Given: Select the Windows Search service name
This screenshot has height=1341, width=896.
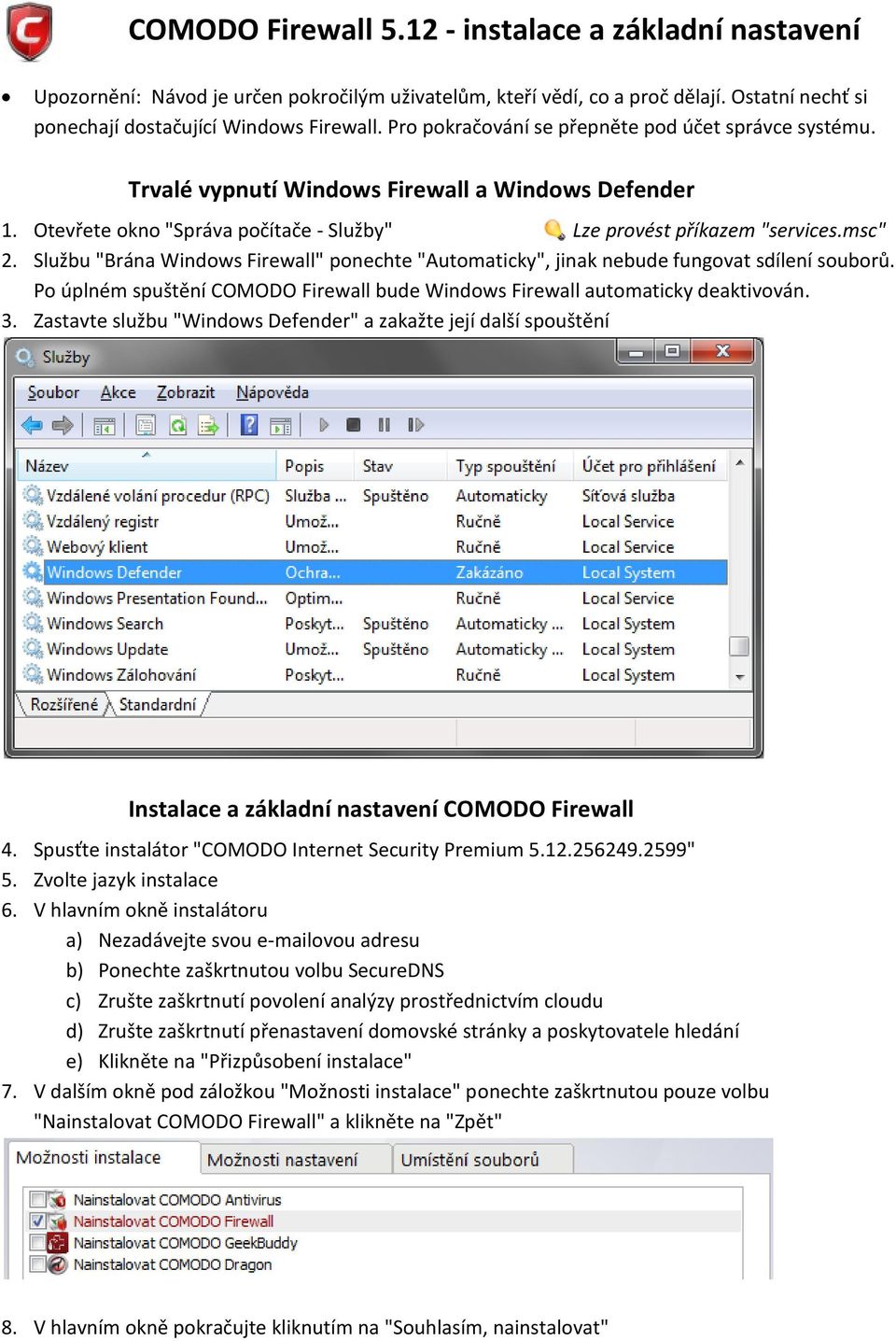Looking at the screenshot, I should 105,623.
